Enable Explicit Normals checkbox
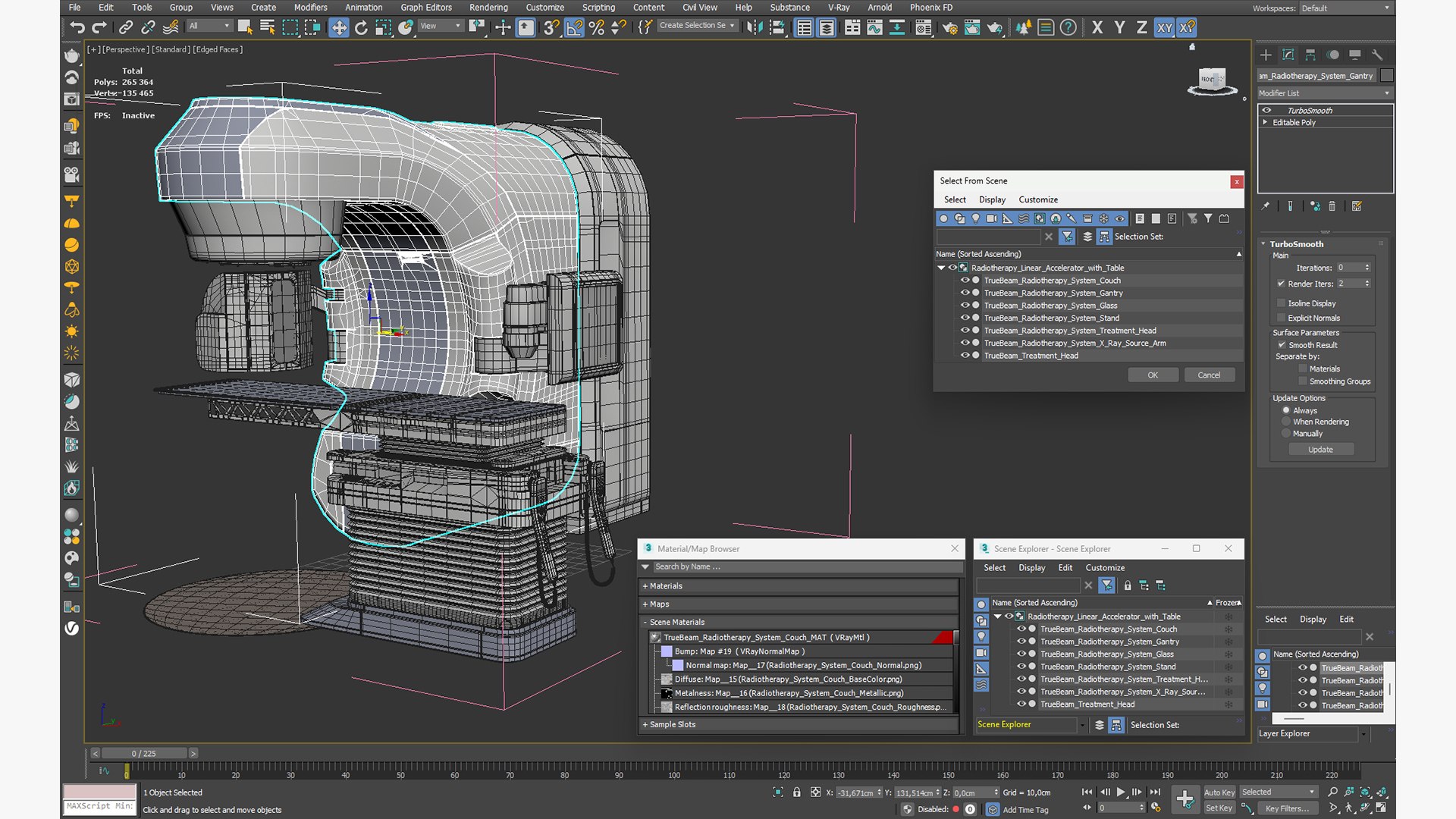 1282,318
